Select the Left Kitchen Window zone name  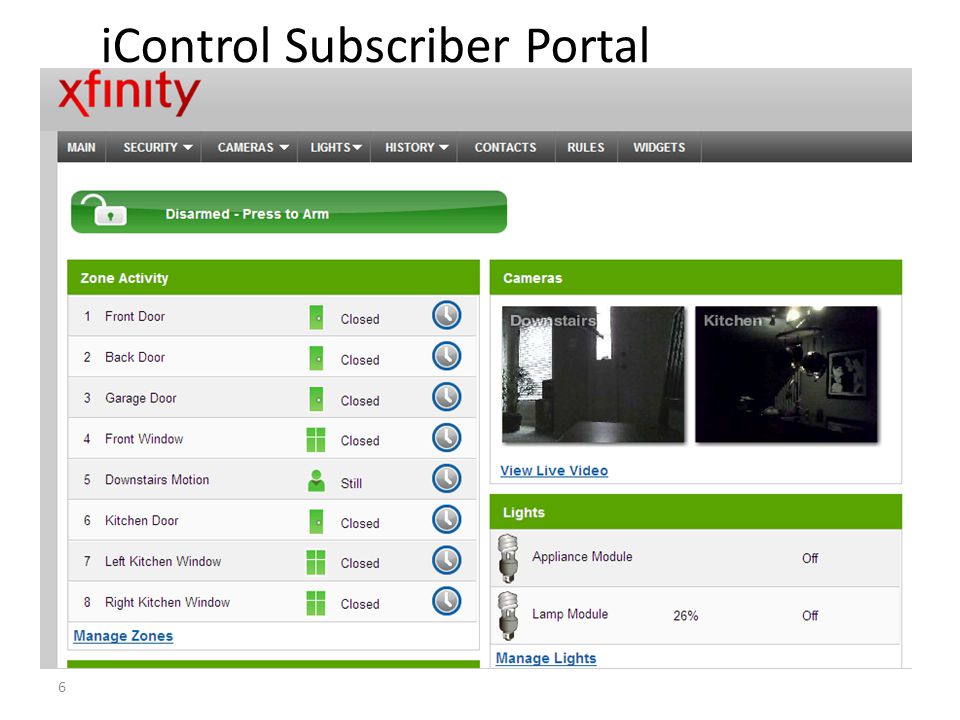click(163, 561)
